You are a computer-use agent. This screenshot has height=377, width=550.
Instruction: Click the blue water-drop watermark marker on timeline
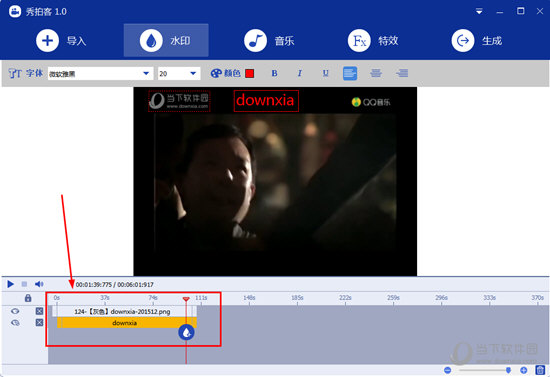click(x=186, y=332)
